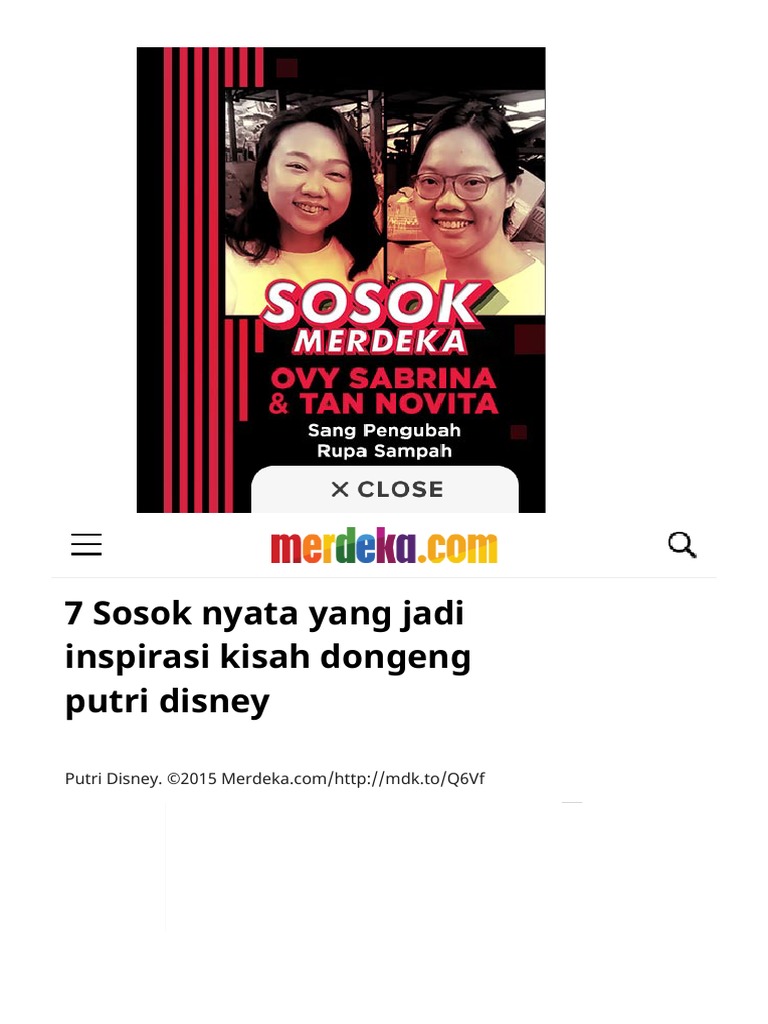Click the MERDEKA word under SOSOK
This screenshot has height=1024, width=768.
[379, 342]
